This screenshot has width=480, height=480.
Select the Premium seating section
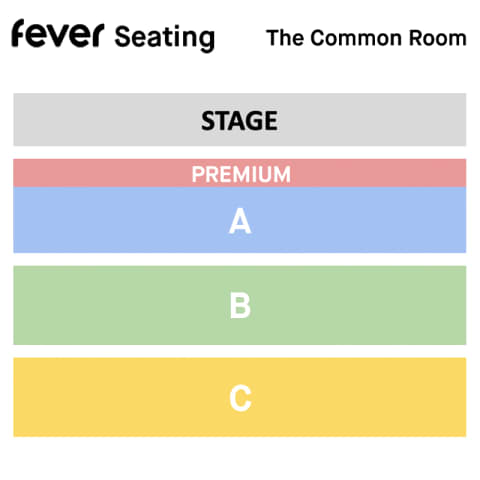(x=240, y=173)
